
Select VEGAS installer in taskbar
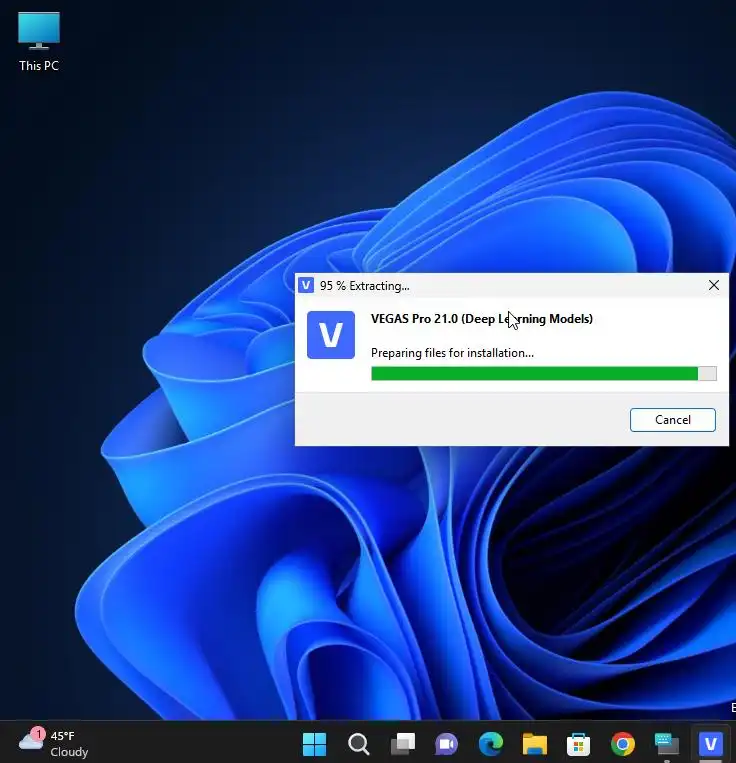pyautogui.click(x=711, y=744)
